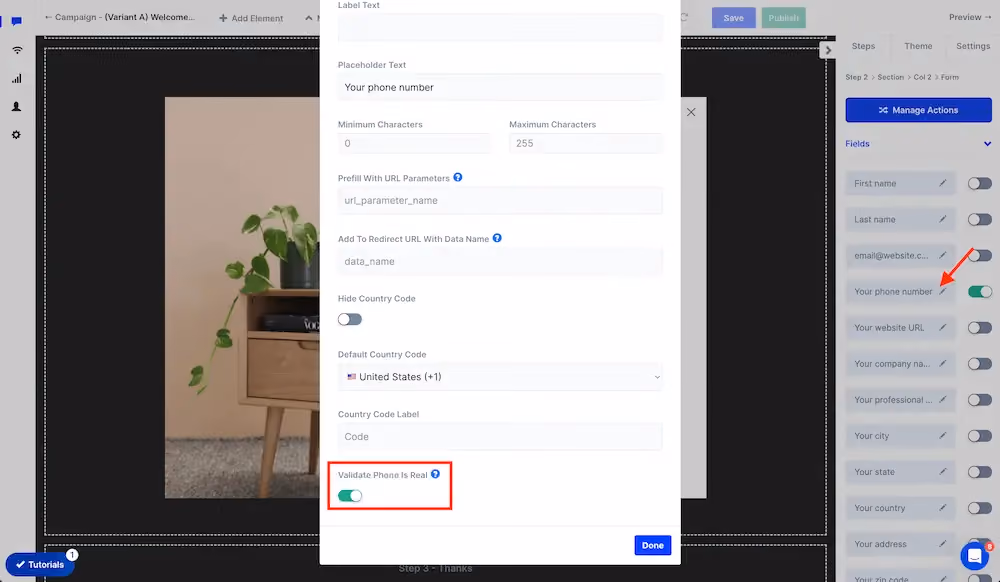Click help icon beside Prefill With URL Parameters
This screenshot has width=1000, height=582.
pyautogui.click(x=458, y=177)
